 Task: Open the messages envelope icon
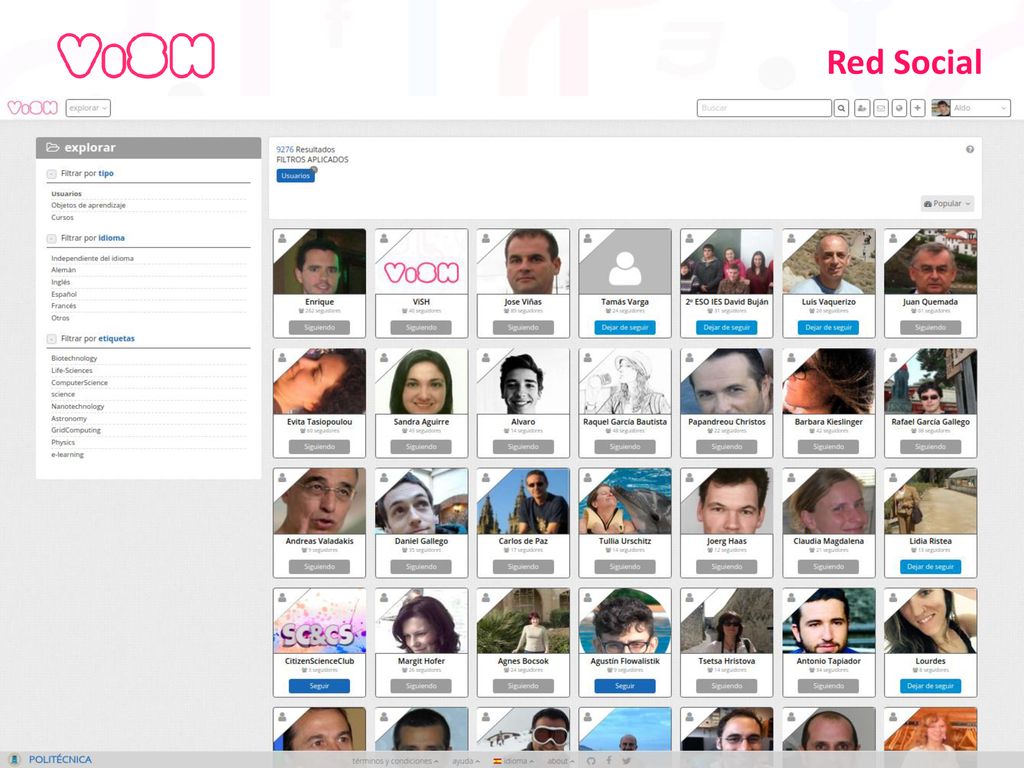pyautogui.click(x=880, y=108)
